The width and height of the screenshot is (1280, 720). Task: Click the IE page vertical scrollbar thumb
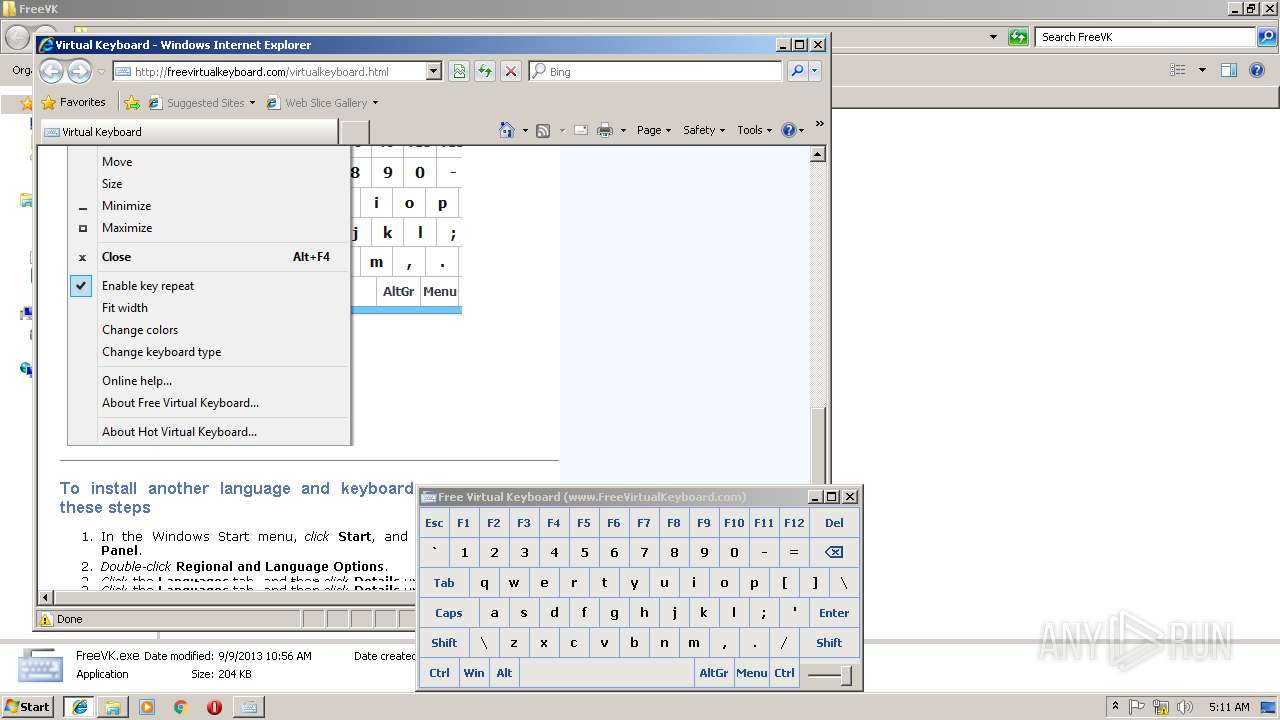click(x=818, y=445)
